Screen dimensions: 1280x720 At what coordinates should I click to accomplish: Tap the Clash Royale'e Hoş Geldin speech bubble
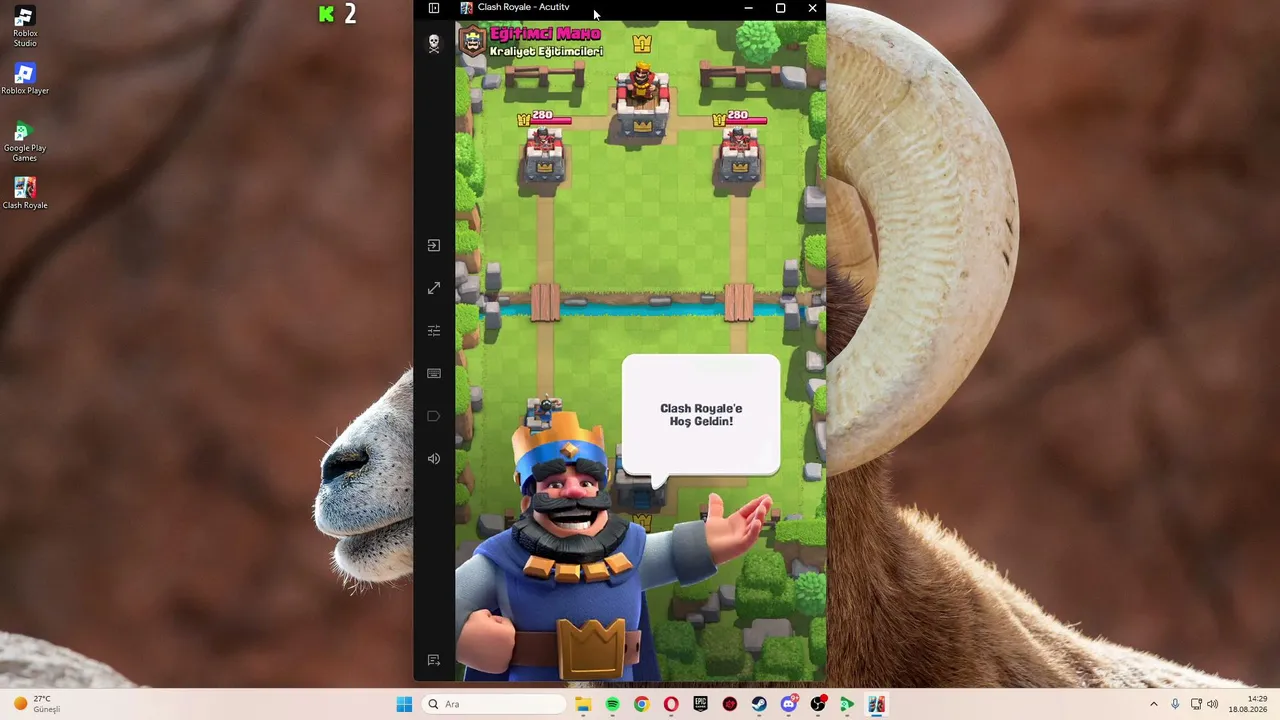(701, 415)
